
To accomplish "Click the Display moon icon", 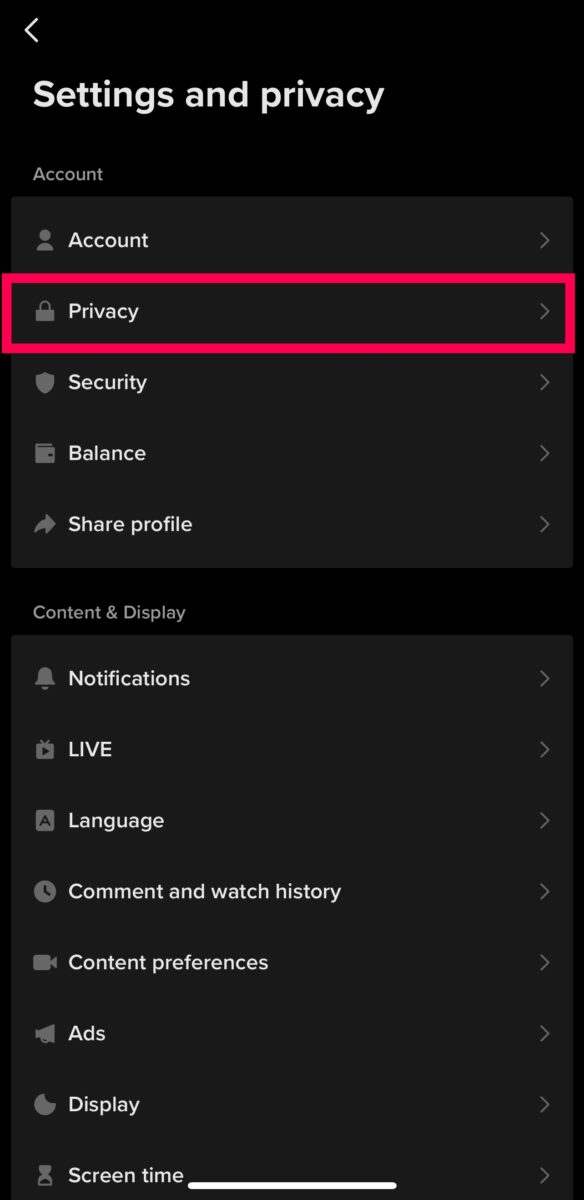I will [44, 1104].
